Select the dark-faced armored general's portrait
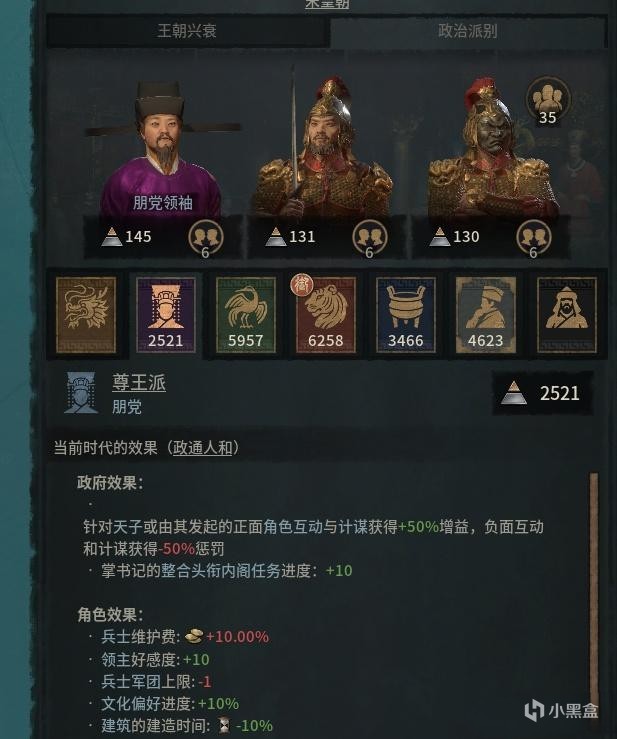617x739 pixels. (x=490, y=148)
